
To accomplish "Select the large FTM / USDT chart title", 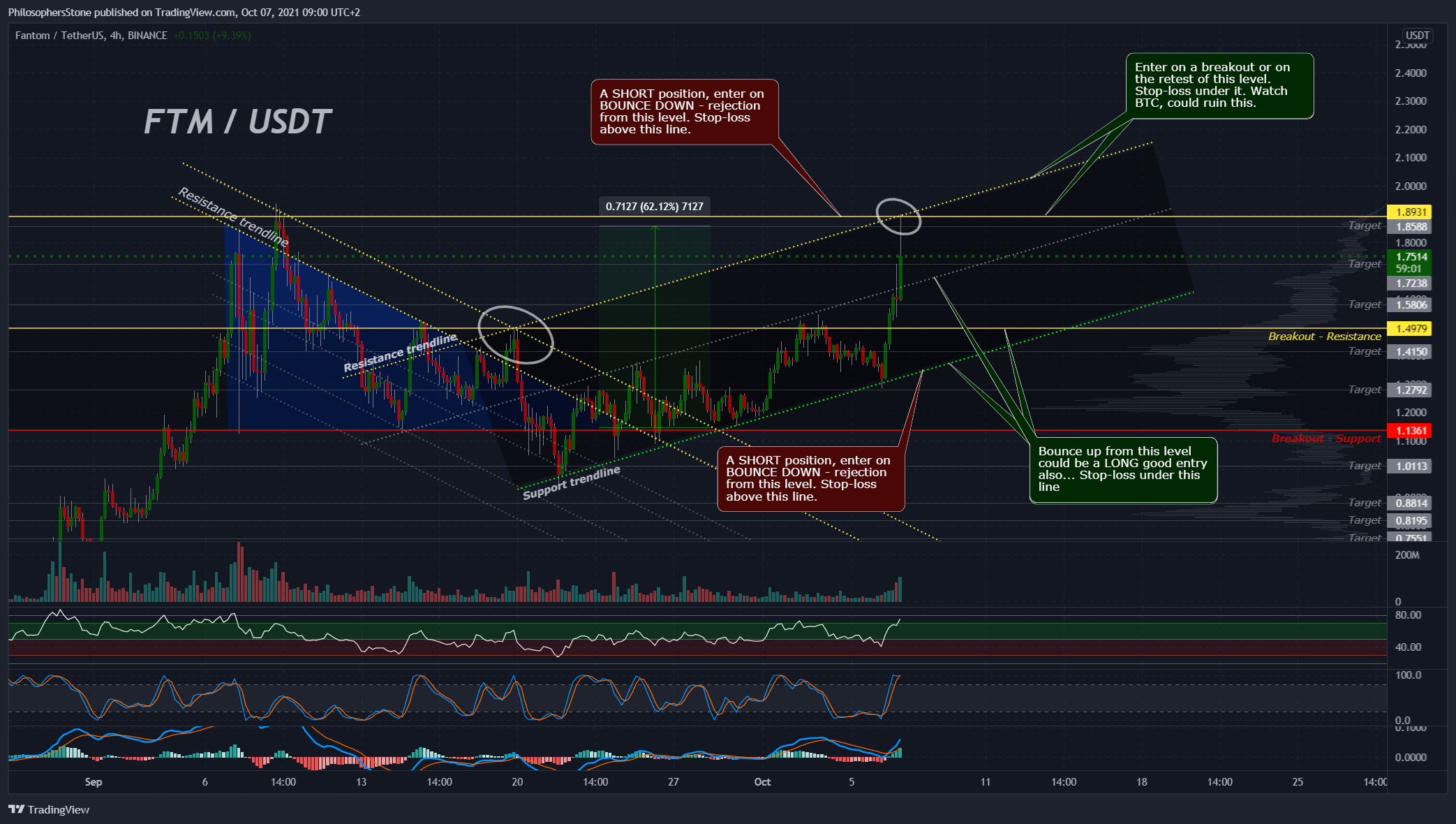I will (x=237, y=122).
